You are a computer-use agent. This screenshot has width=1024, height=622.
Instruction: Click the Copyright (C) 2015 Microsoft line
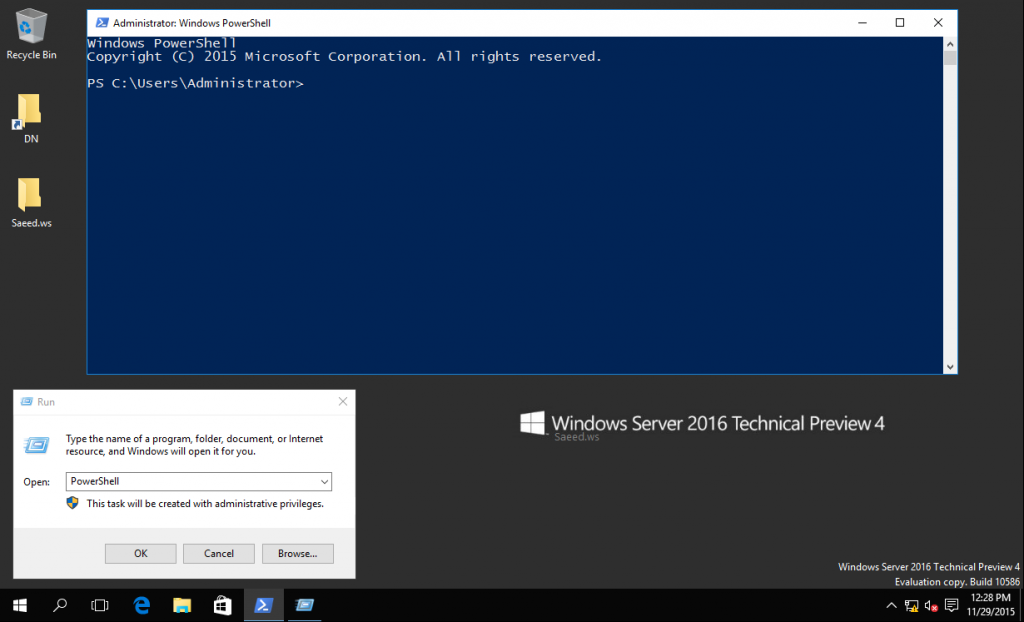click(x=344, y=57)
